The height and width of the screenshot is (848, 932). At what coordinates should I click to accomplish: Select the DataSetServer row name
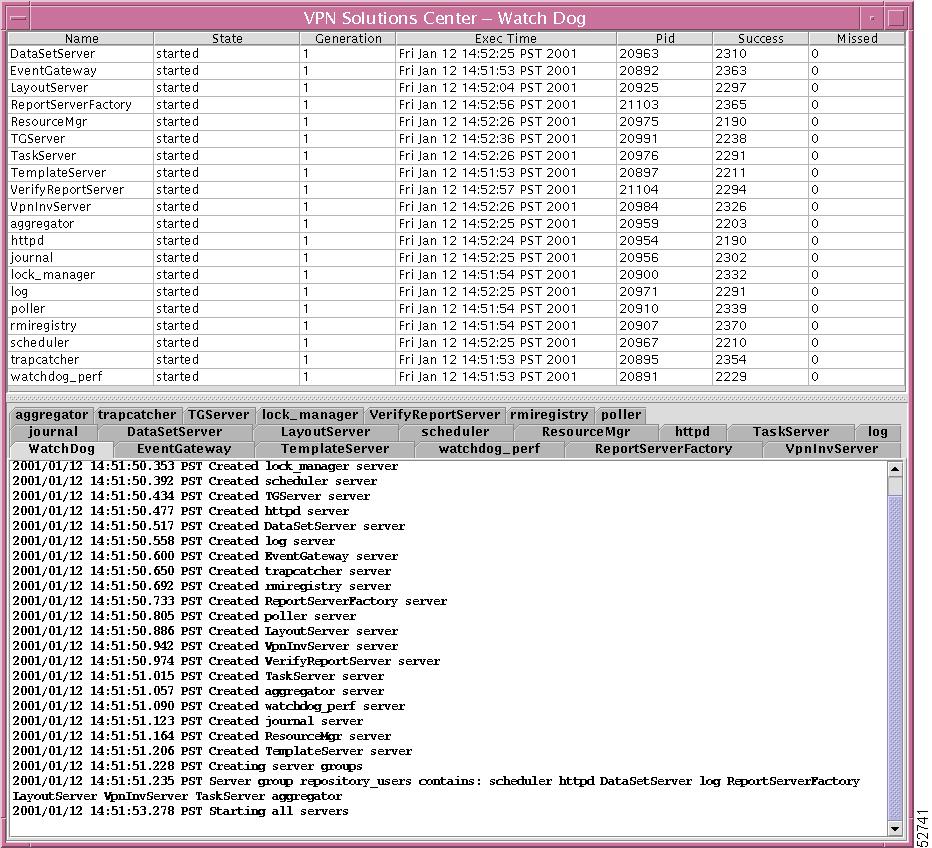click(x=52, y=53)
